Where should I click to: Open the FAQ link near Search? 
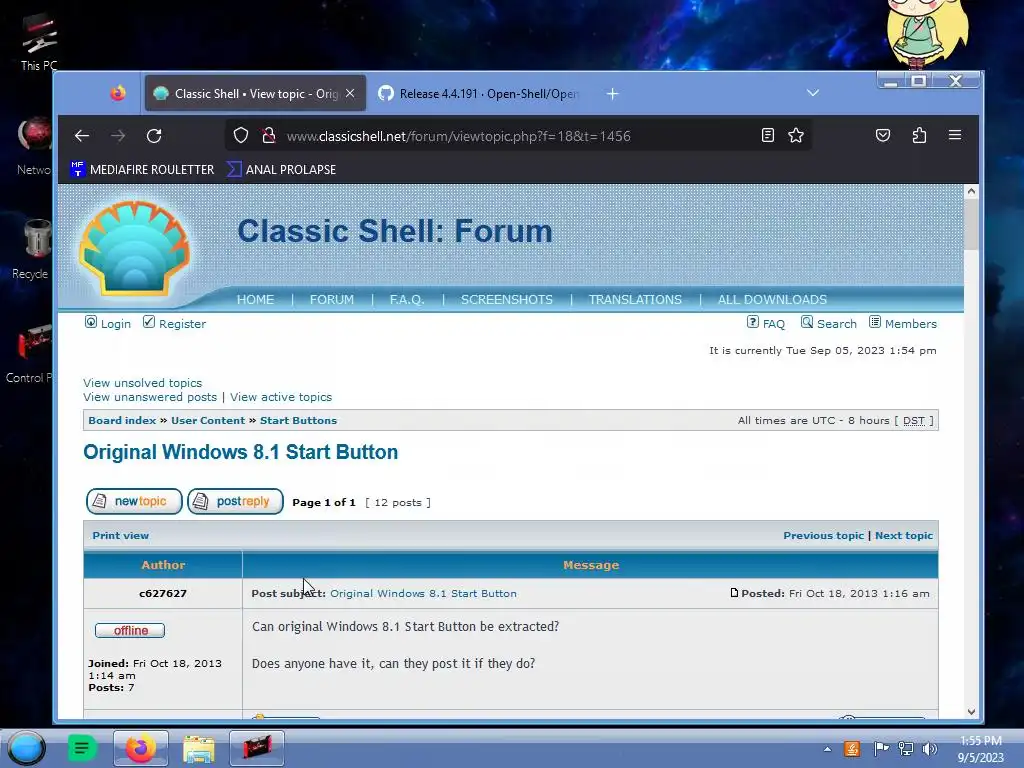pos(774,324)
